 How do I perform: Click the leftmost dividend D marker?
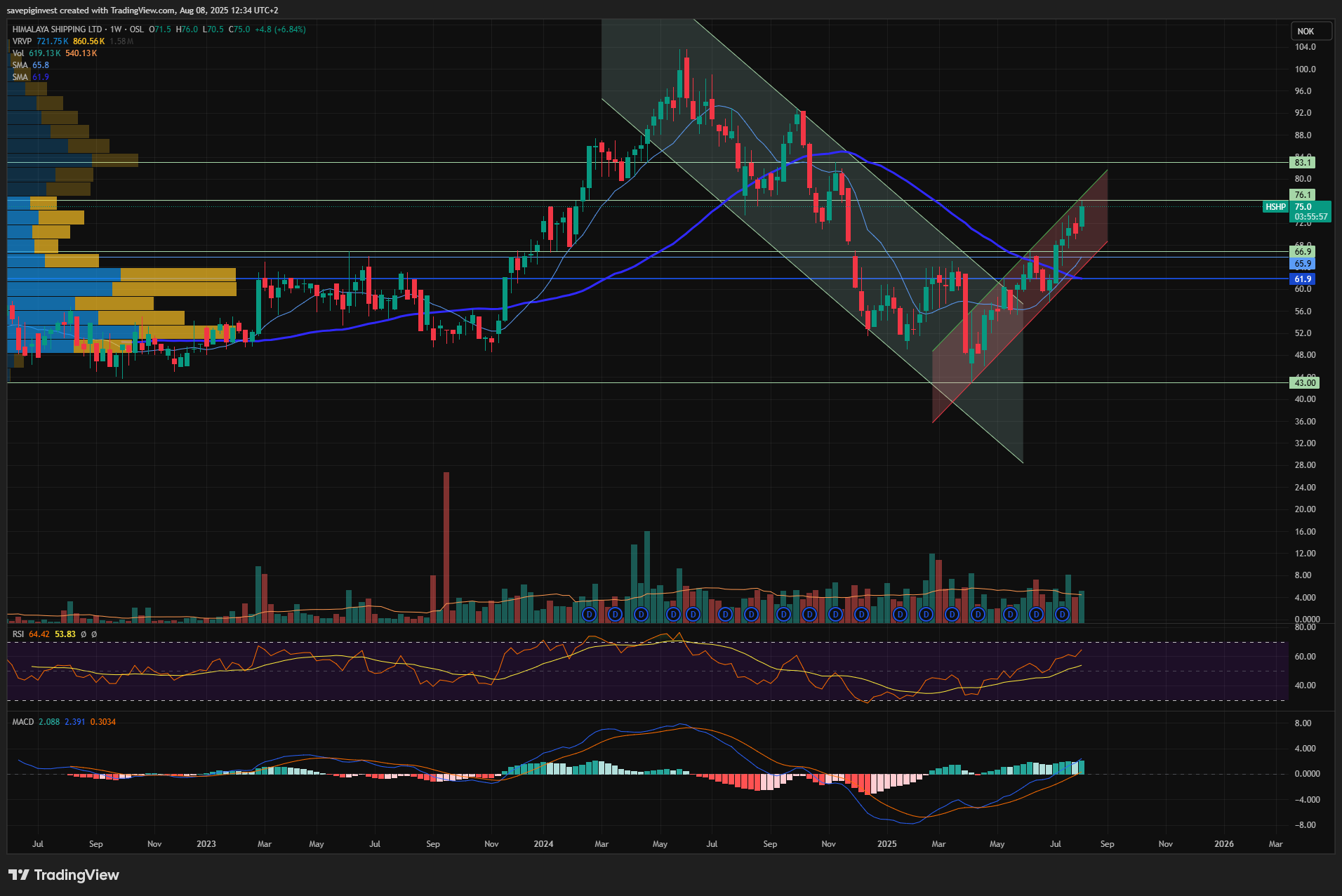click(x=589, y=615)
